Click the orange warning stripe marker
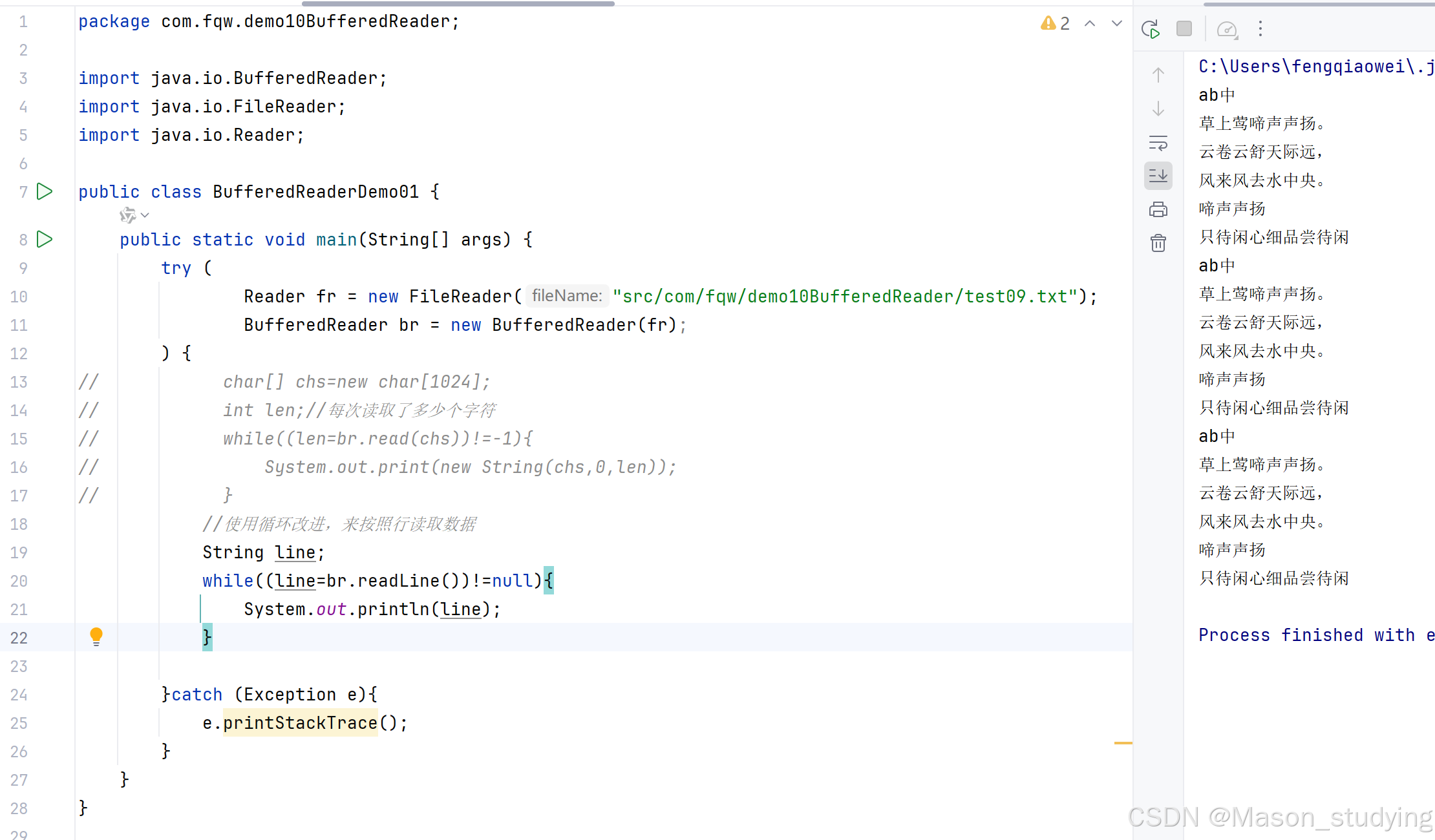This screenshot has width=1435, height=840. point(1123,743)
